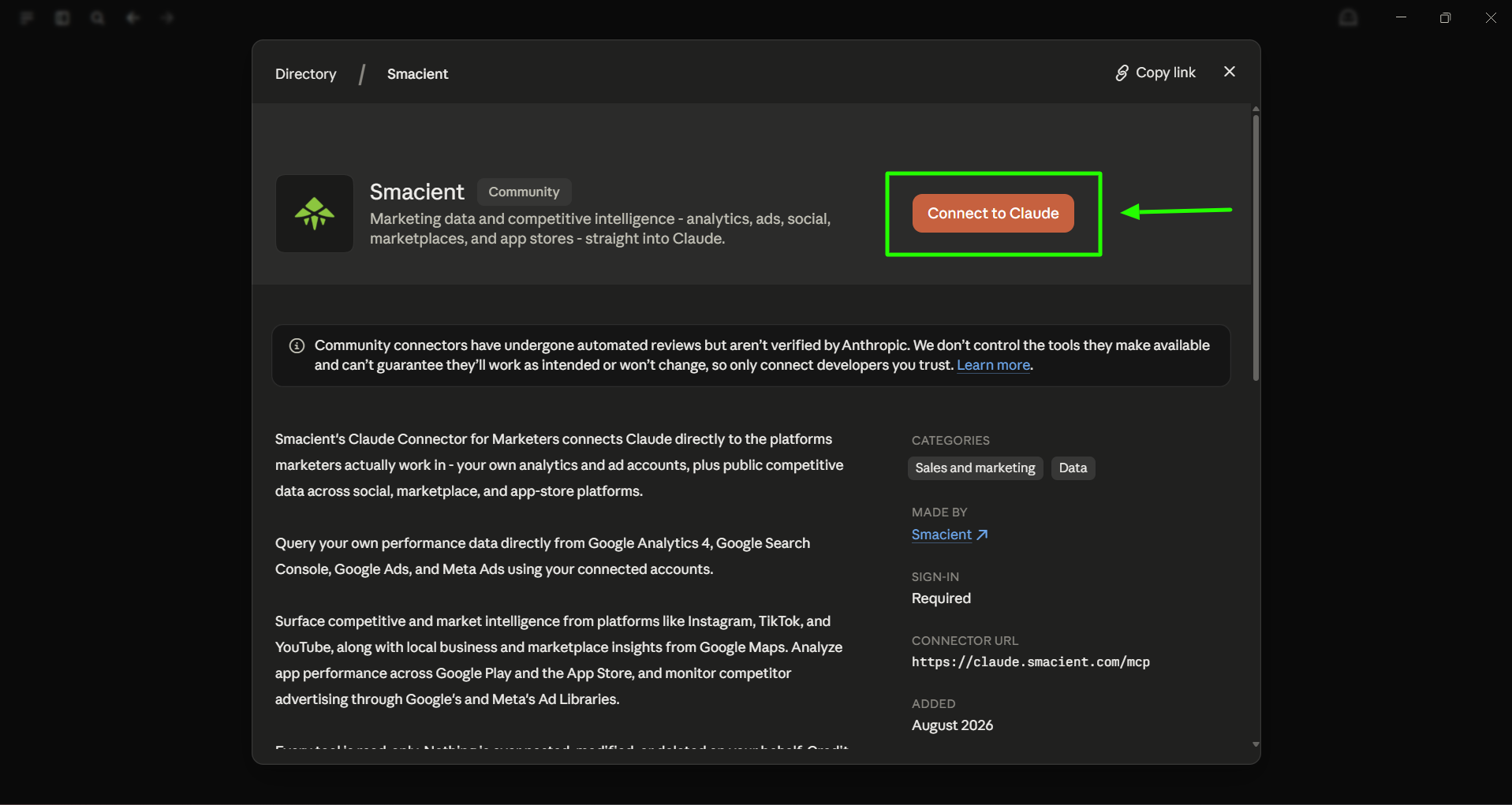Click the ADDED section label
The width and height of the screenshot is (1512, 805).
(x=933, y=704)
